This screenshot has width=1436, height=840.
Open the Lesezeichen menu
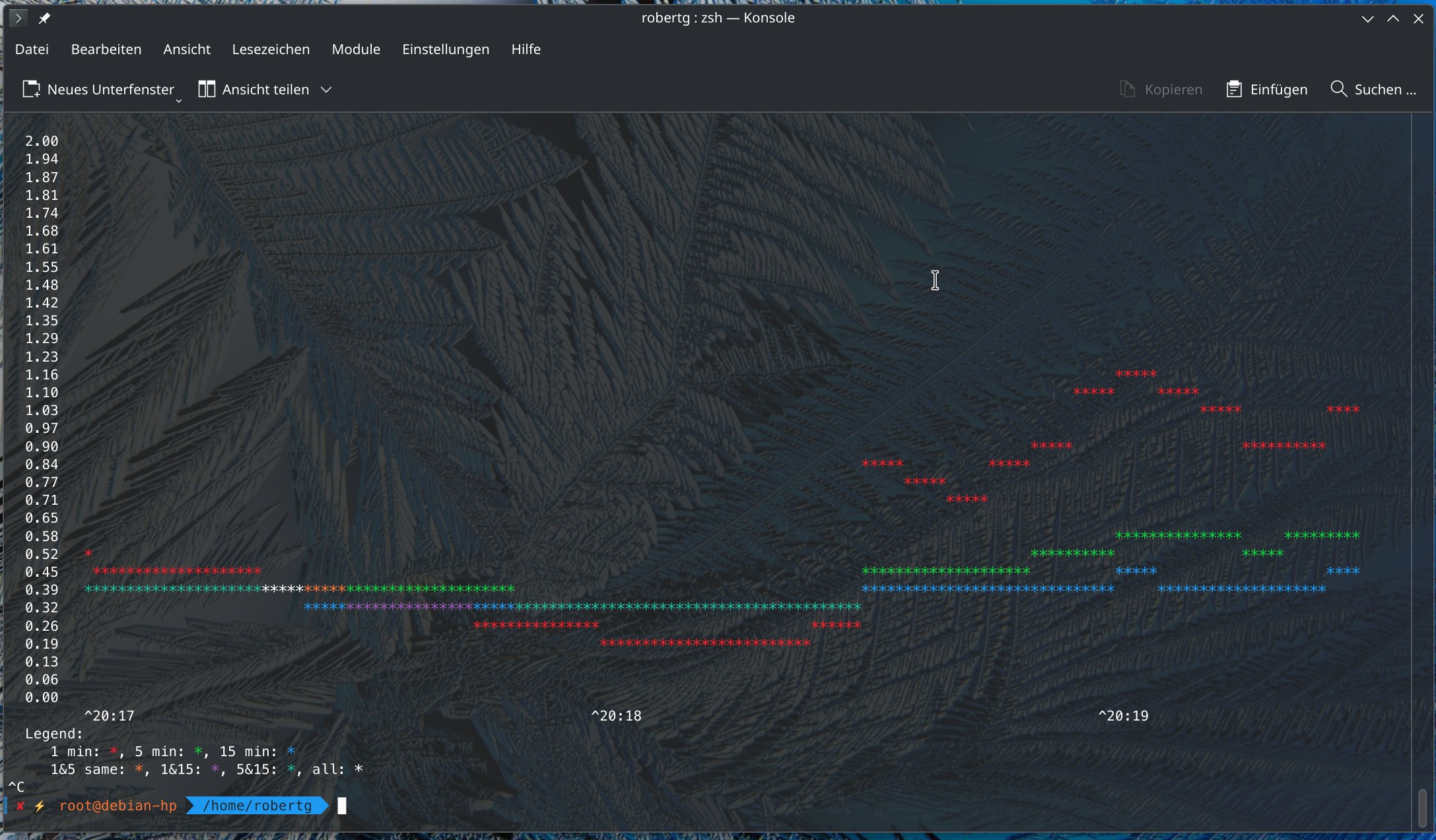[271, 49]
